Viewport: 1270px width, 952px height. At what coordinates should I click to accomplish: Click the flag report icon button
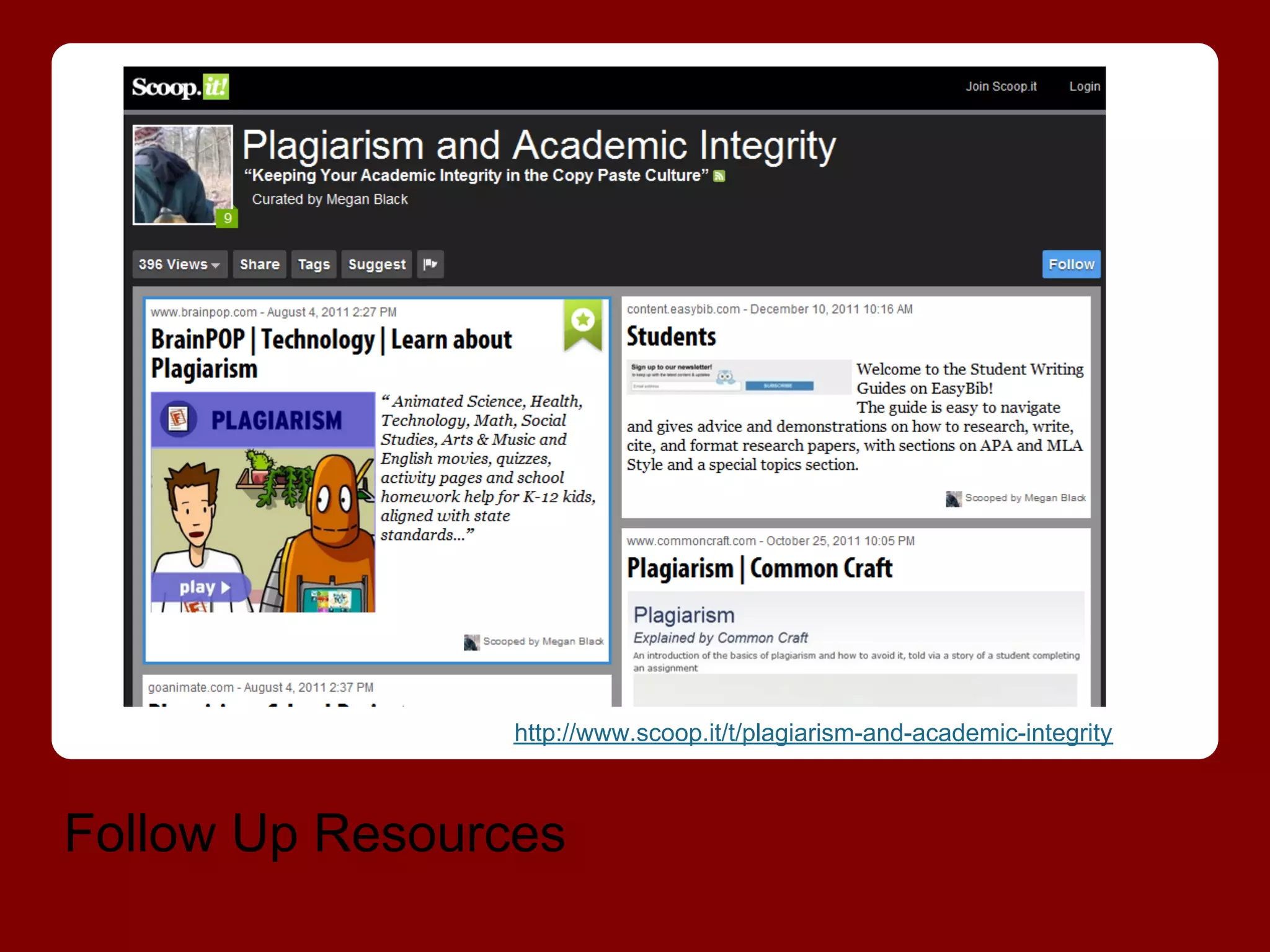430,265
